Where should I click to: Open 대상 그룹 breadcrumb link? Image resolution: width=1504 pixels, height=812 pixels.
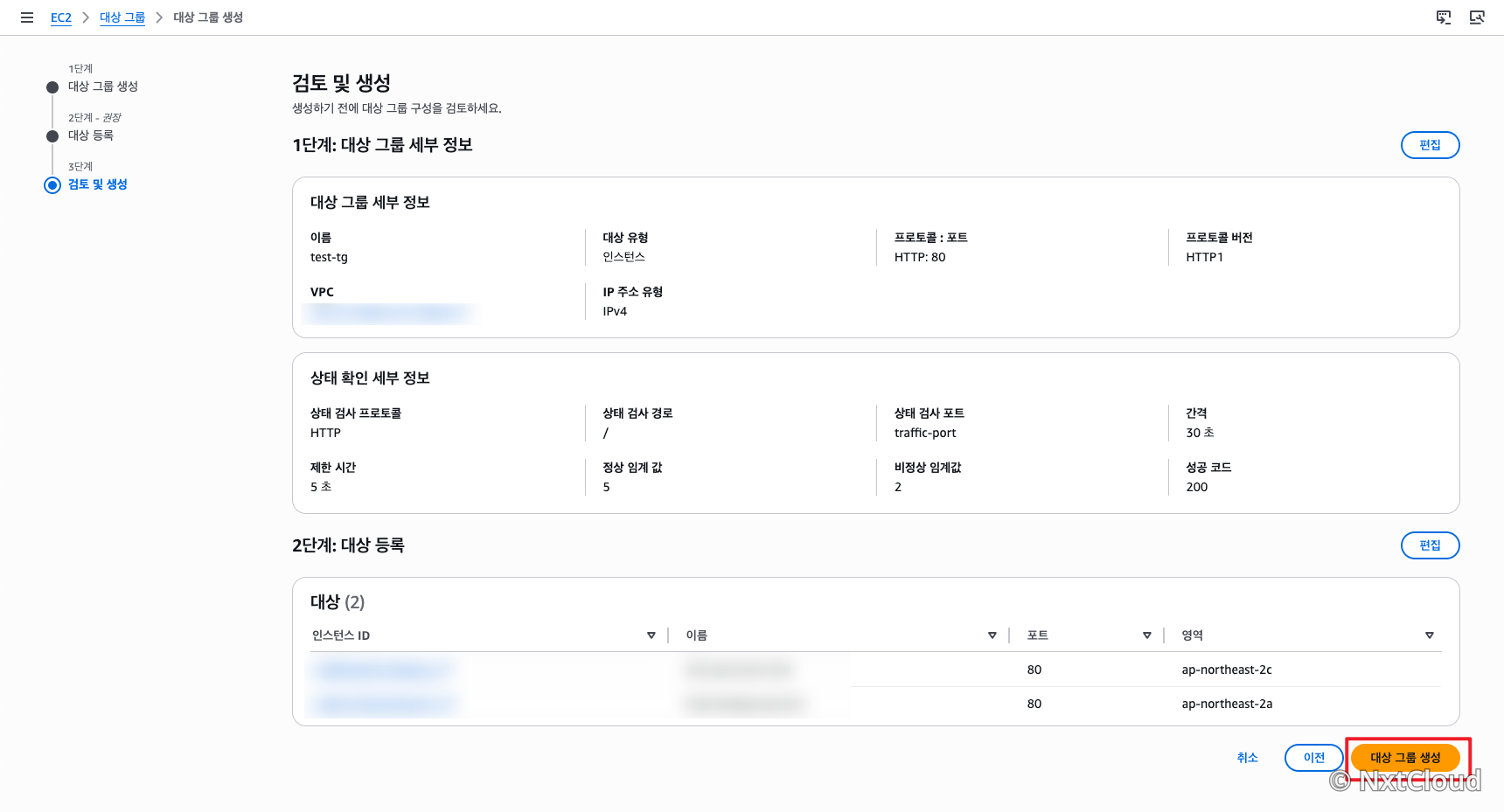click(x=122, y=17)
